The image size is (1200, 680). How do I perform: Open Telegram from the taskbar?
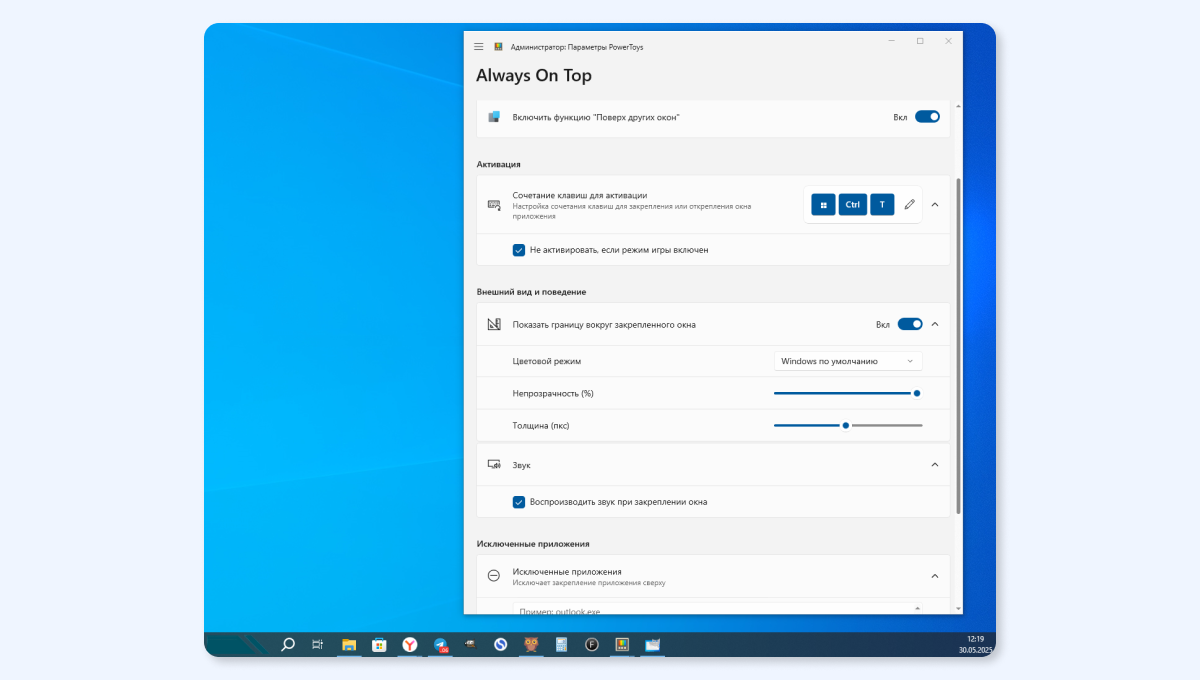pyautogui.click(x=440, y=645)
